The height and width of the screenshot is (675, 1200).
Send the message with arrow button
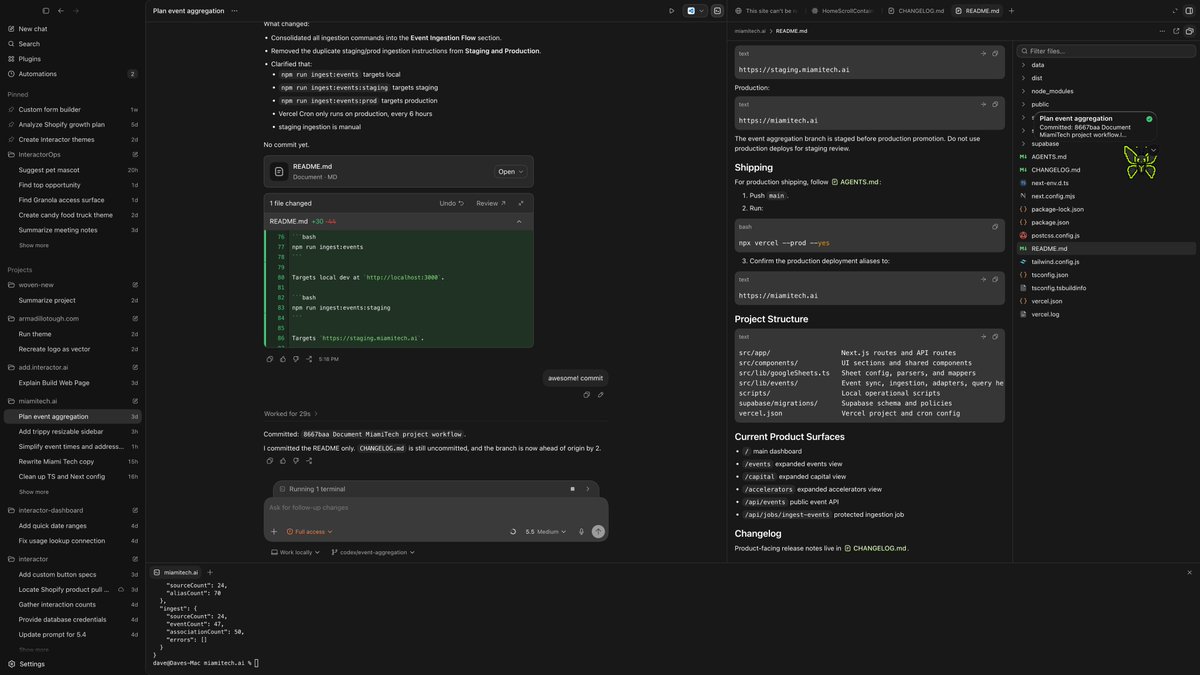(598, 532)
